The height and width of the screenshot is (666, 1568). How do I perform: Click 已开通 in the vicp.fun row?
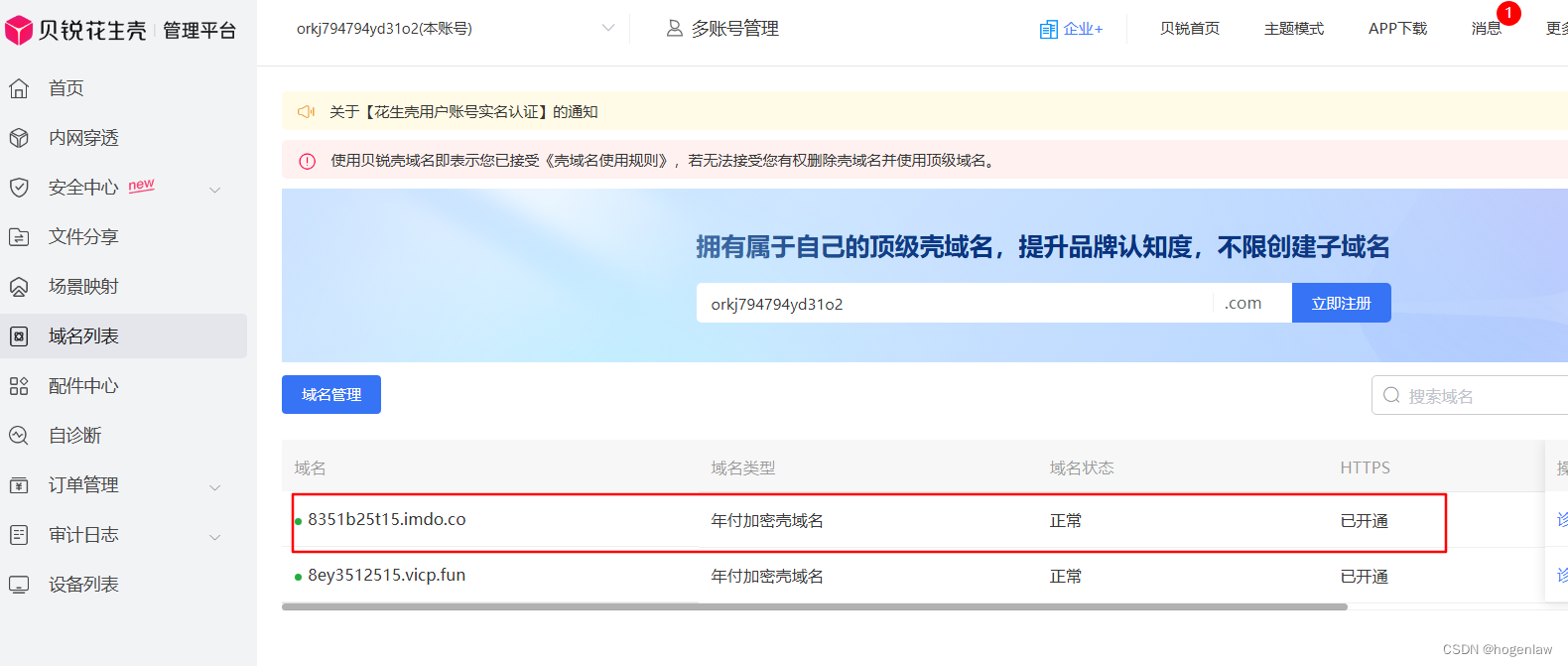pyautogui.click(x=1365, y=577)
